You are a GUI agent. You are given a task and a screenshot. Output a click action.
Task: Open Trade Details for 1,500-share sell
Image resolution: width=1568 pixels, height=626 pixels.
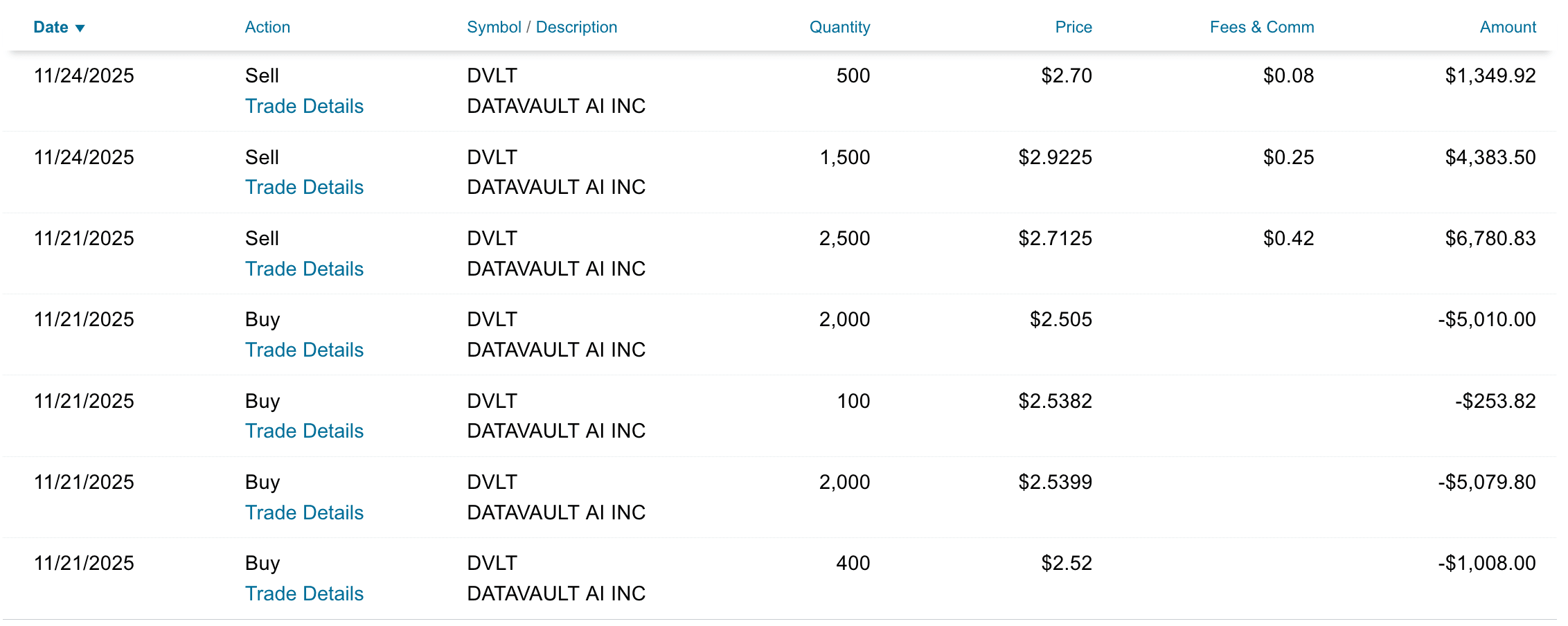click(x=304, y=188)
